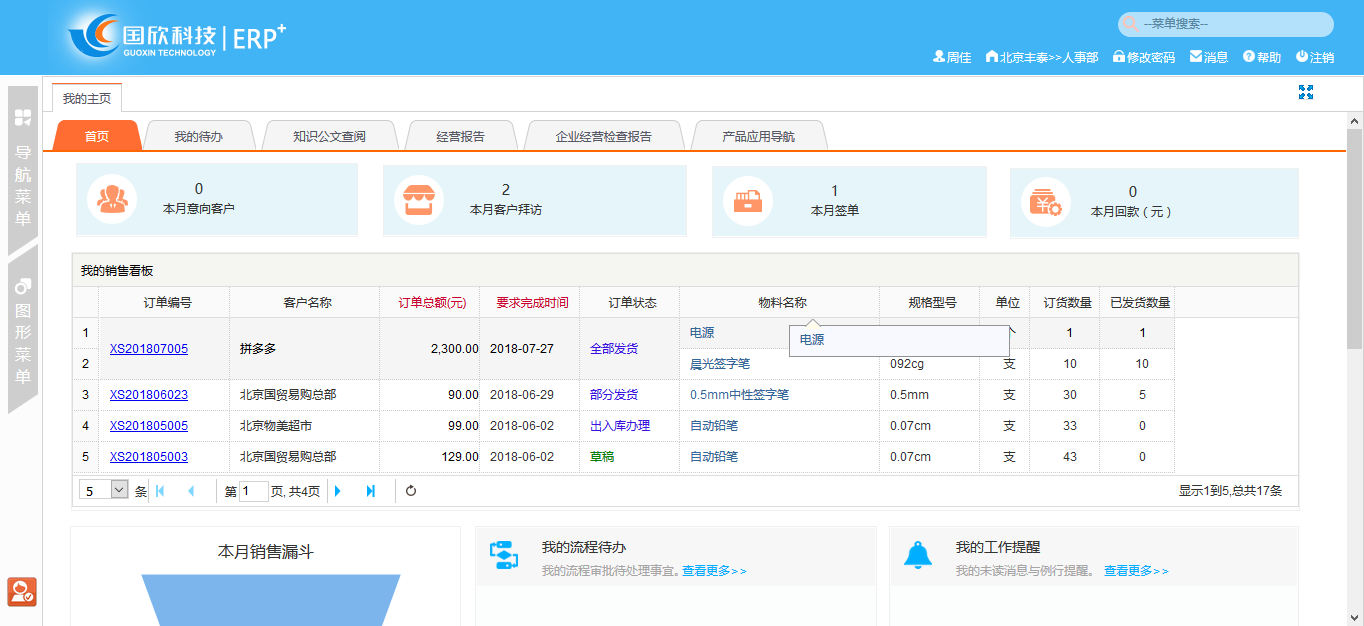Select the 我的主页 page tab

(87, 98)
